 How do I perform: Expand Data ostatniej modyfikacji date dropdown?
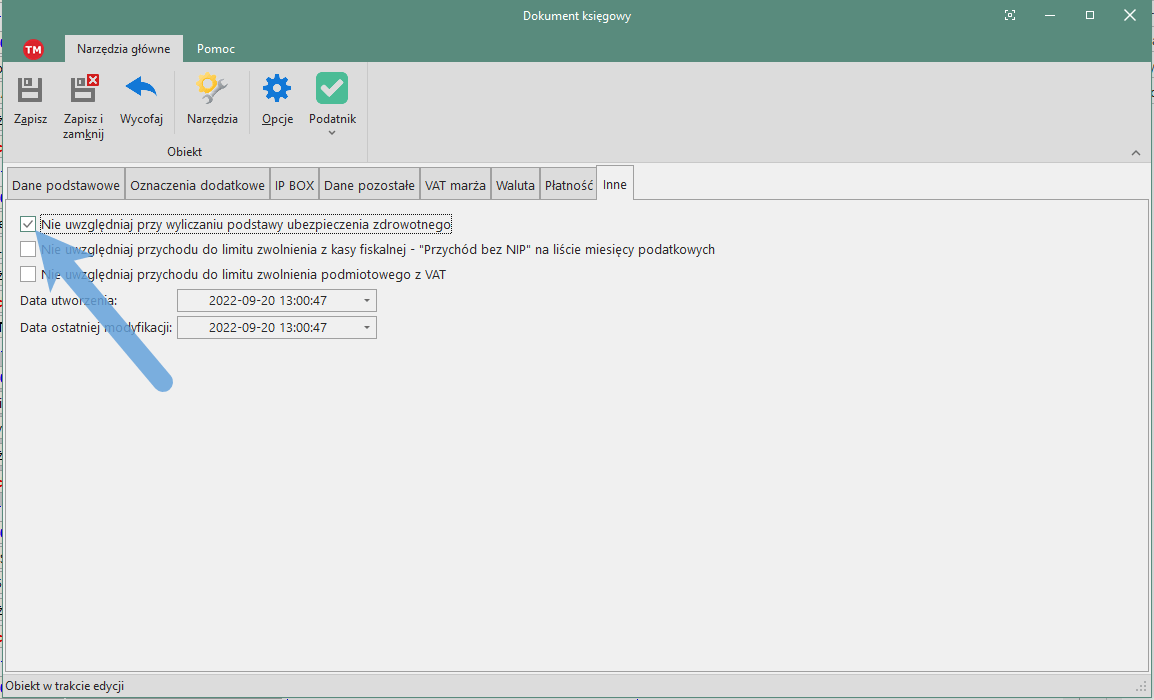(367, 328)
